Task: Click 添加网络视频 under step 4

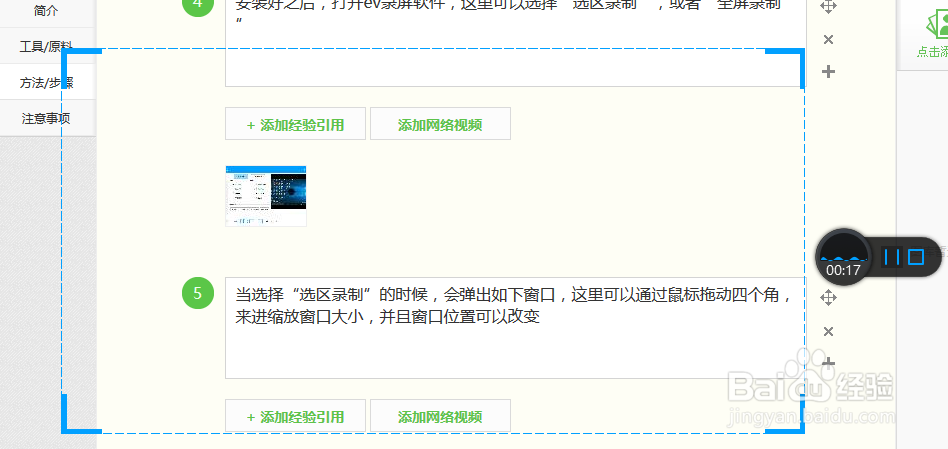Action: (x=440, y=124)
